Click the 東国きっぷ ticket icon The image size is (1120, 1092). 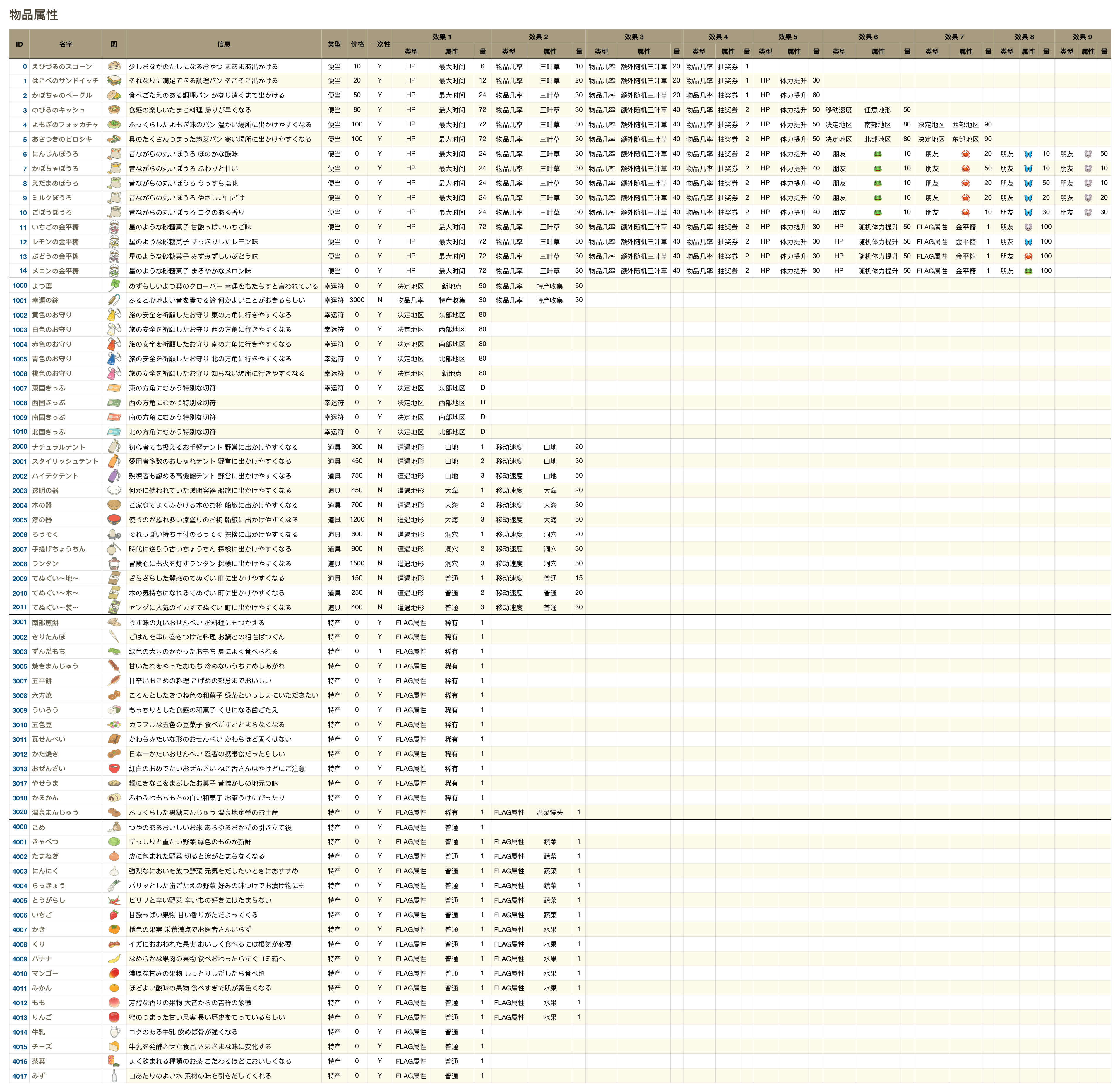pos(114,388)
